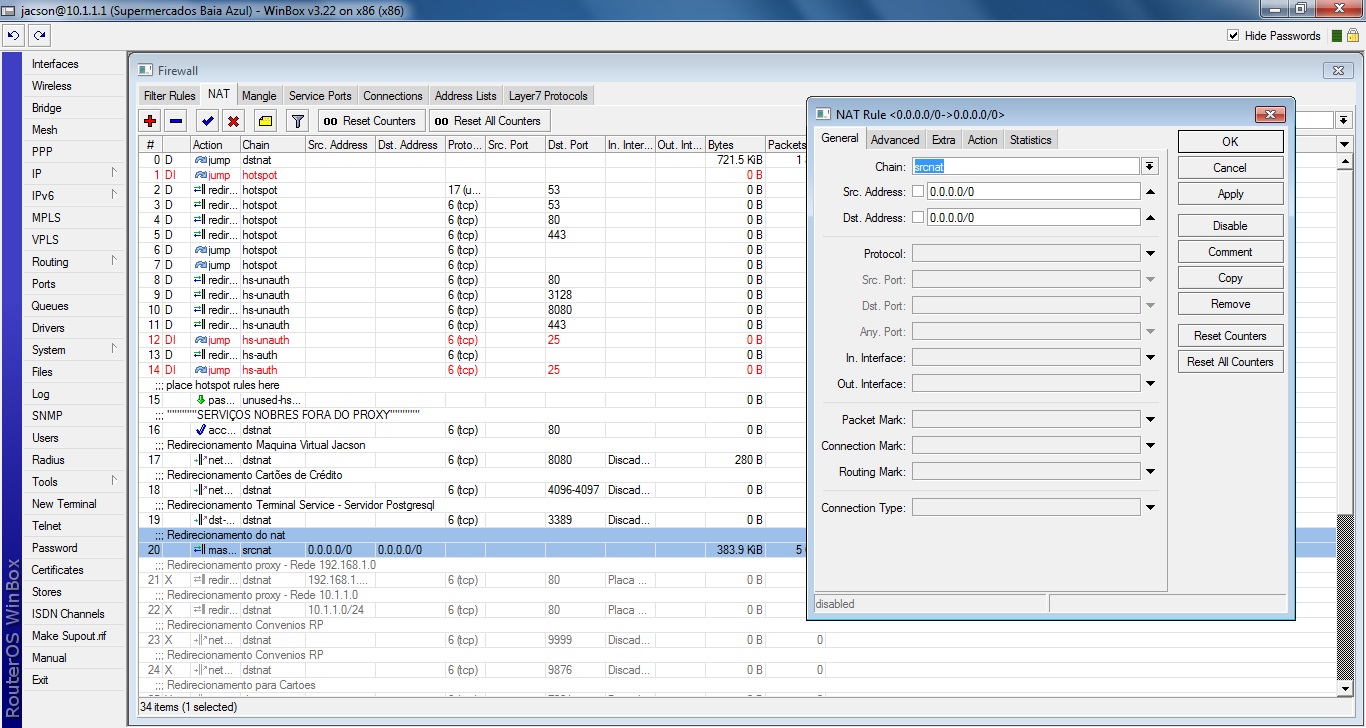Image resolution: width=1366 pixels, height=728 pixels.
Task: Click the NAT Rule dialog title icon
Action: point(824,114)
